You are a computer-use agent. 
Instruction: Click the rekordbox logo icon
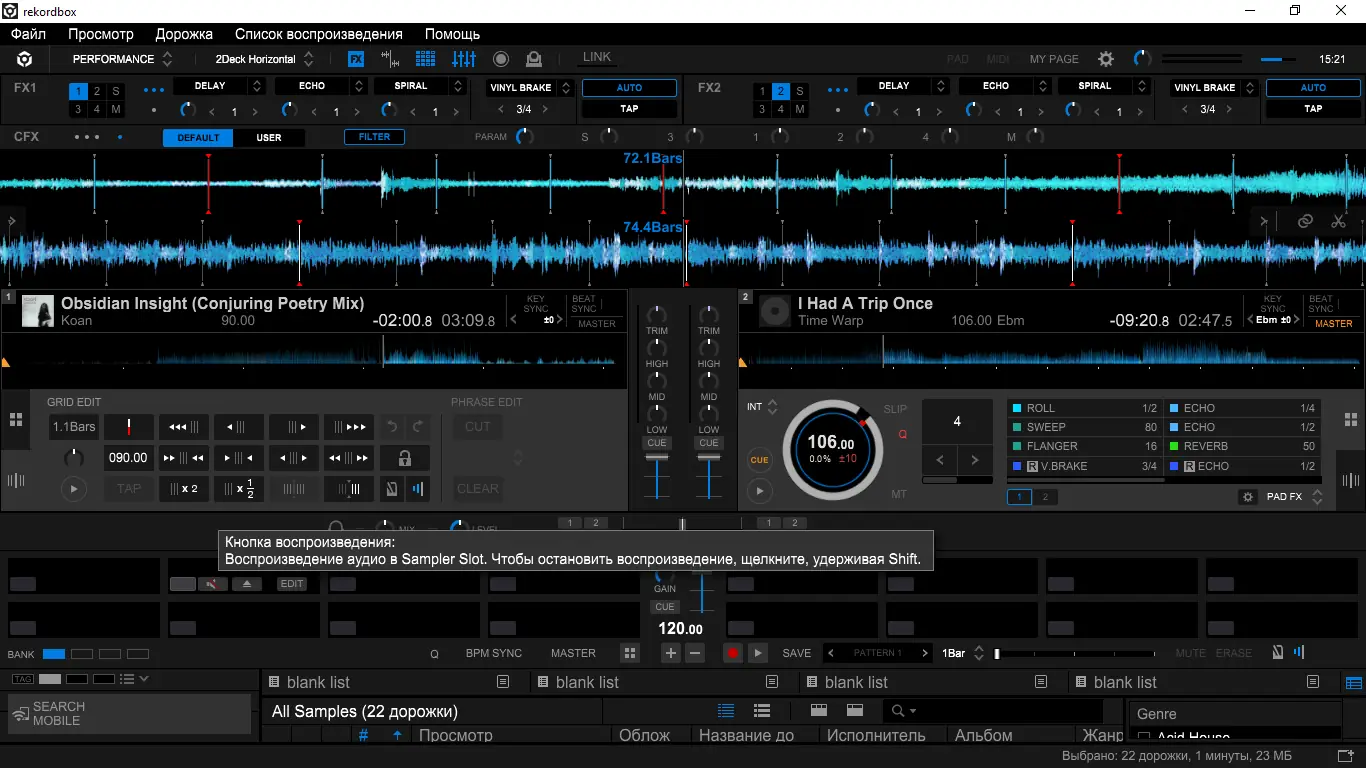click(x=25, y=59)
